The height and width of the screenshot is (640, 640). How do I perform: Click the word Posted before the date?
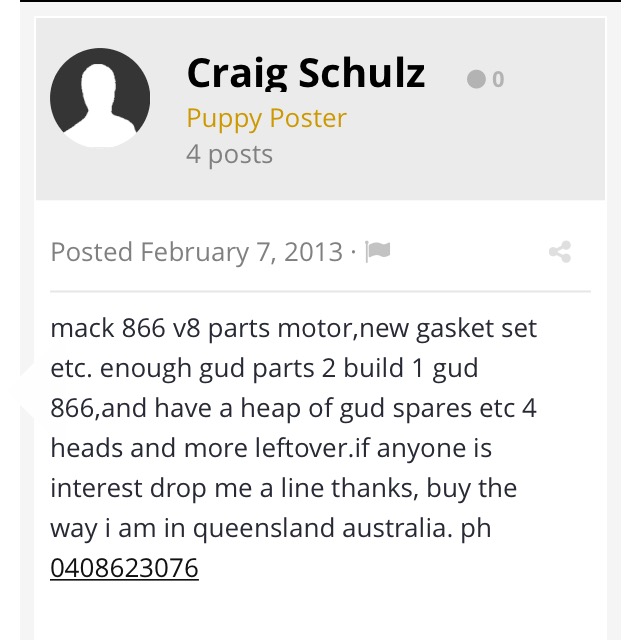pyautogui.click(x=91, y=252)
